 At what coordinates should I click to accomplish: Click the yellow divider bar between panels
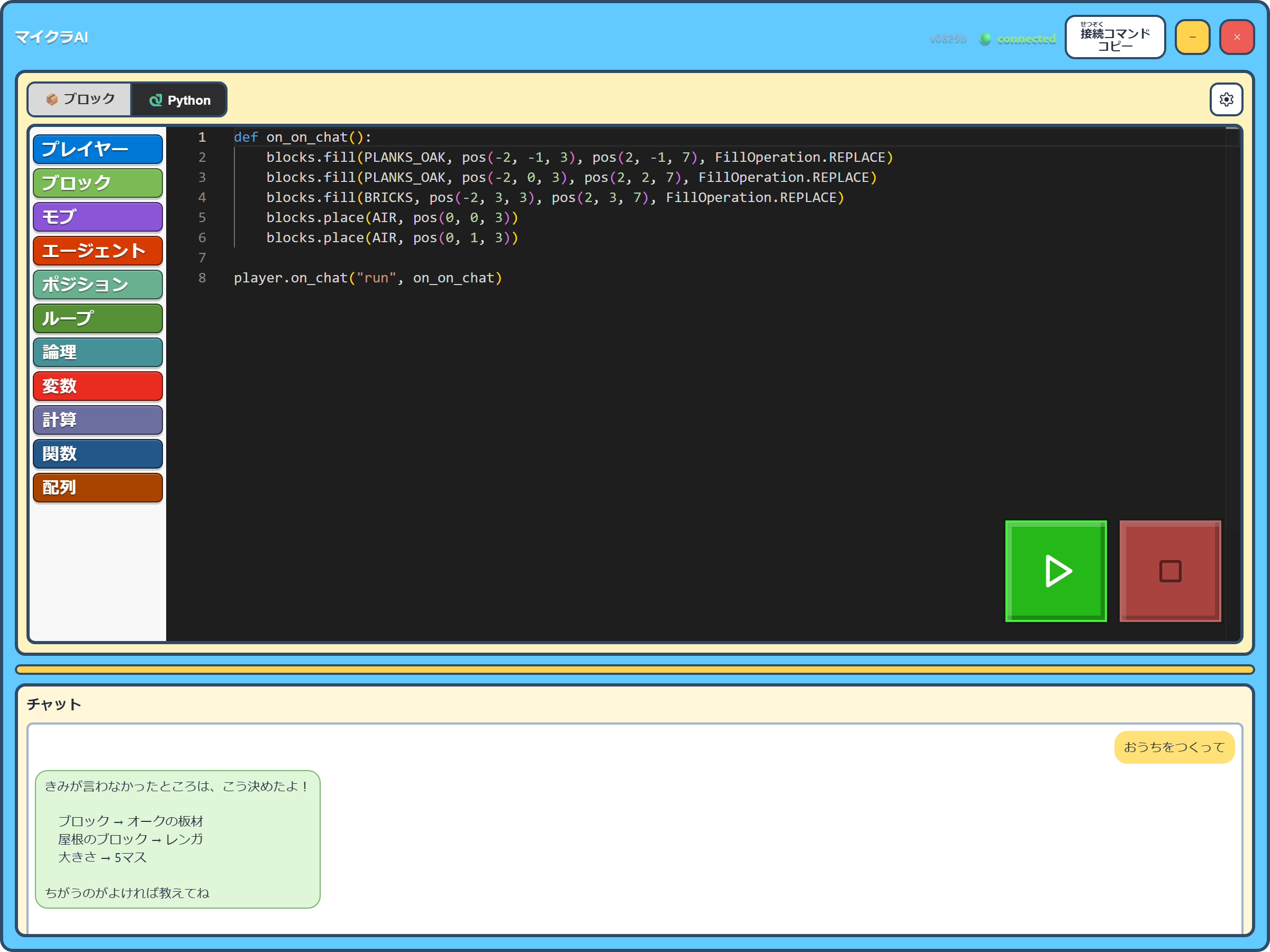click(x=634, y=670)
